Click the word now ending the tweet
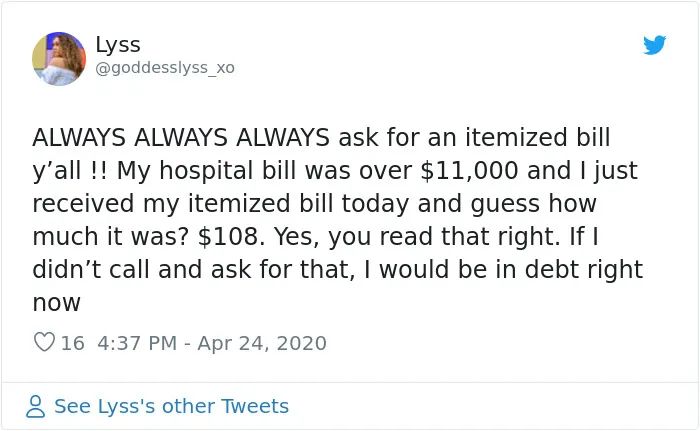The width and height of the screenshot is (700, 431). pyautogui.click(x=56, y=303)
